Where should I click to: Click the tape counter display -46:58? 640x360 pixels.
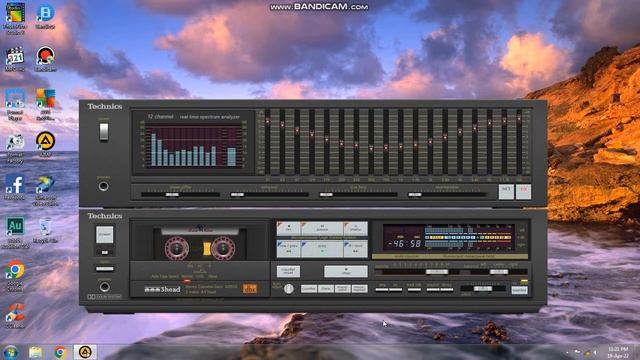pos(404,244)
